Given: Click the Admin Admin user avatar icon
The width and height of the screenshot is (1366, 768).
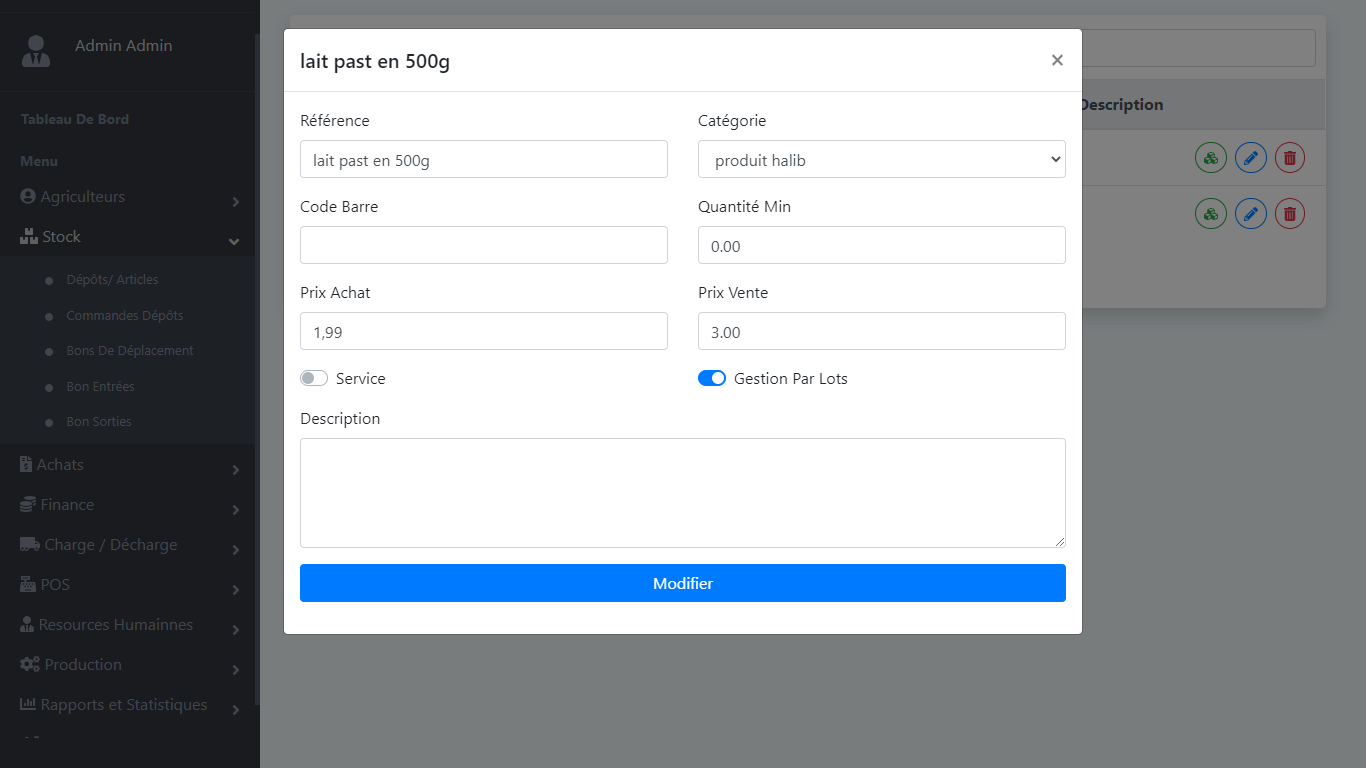Looking at the screenshot, I should click(x=36, y=51).
